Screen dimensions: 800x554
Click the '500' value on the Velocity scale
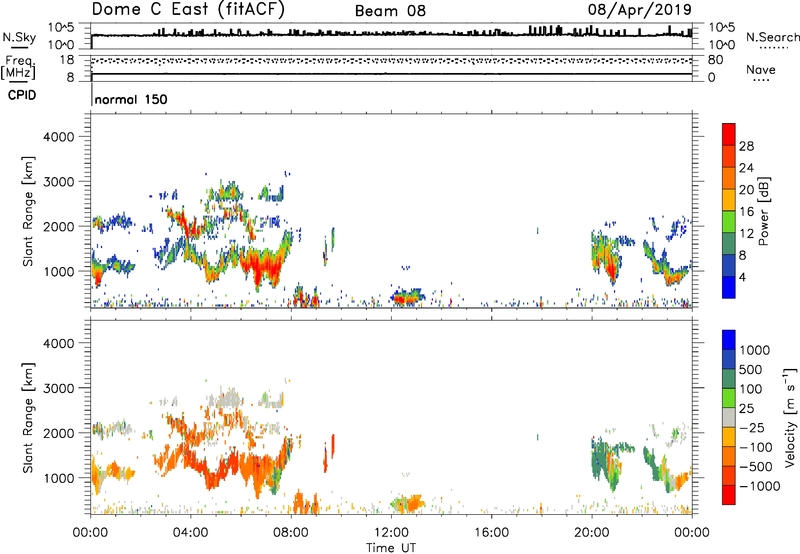pyautogui.click(x=752, y=369)
